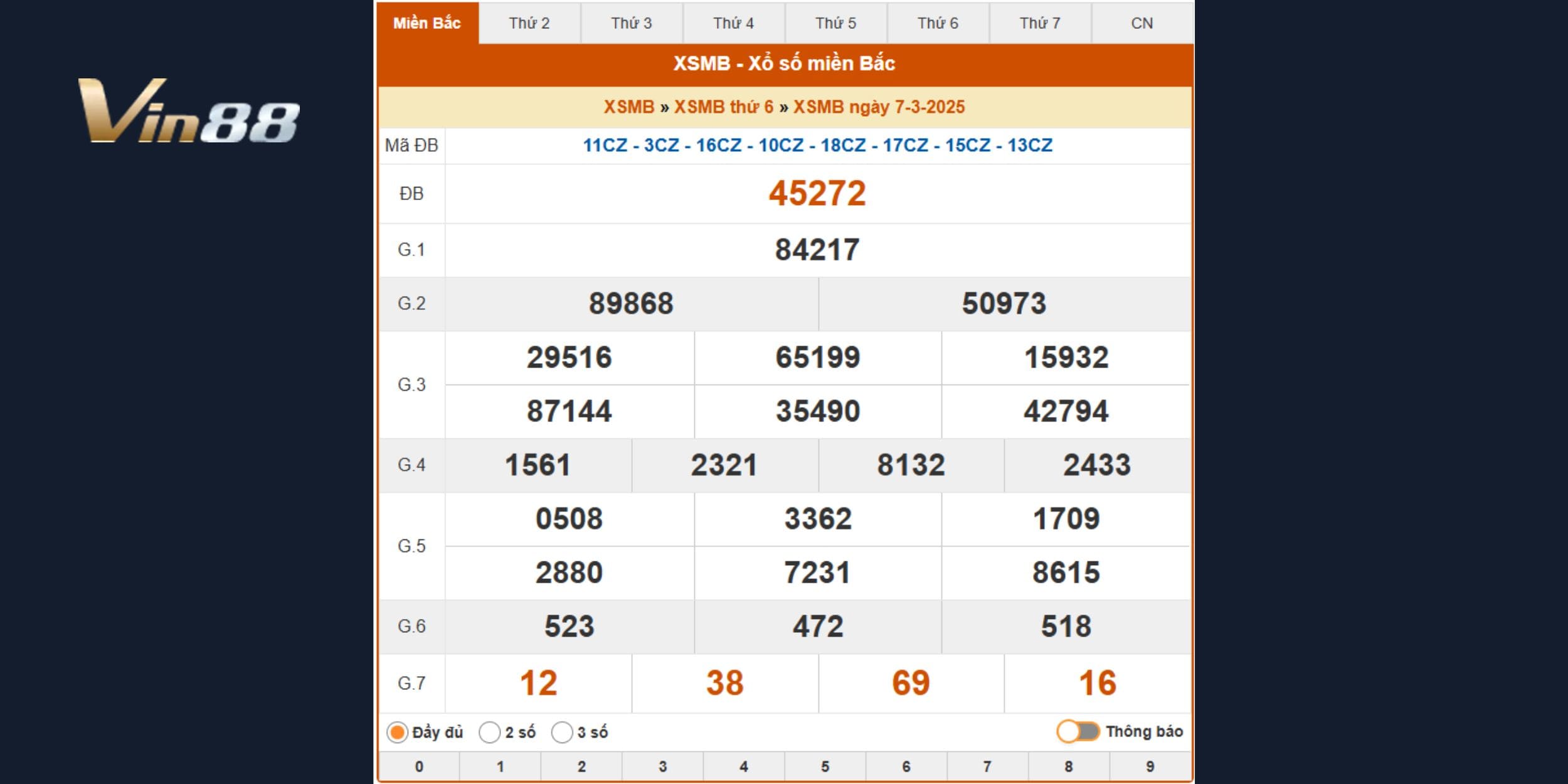Click the G.4 number 2433
1568x784 pixels.
[1097, 465]
